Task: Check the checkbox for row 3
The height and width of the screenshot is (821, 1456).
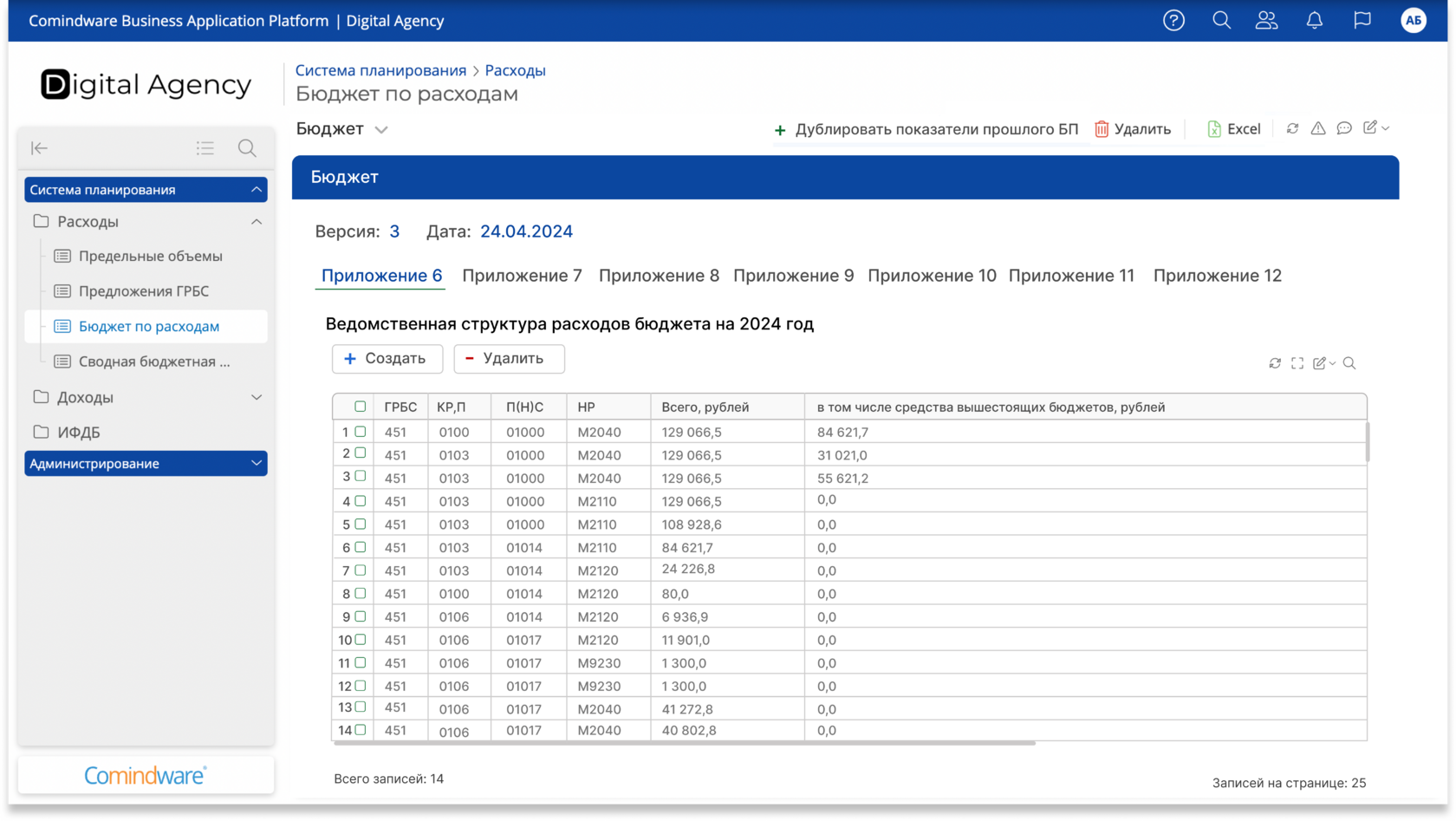Action: (361, 477)
